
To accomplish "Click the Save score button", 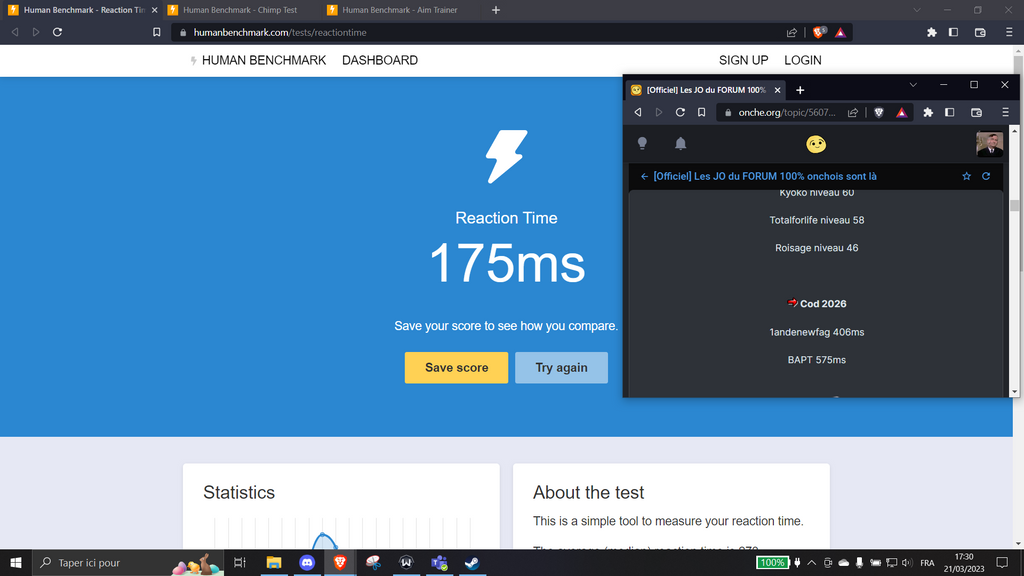I will 456,368.
